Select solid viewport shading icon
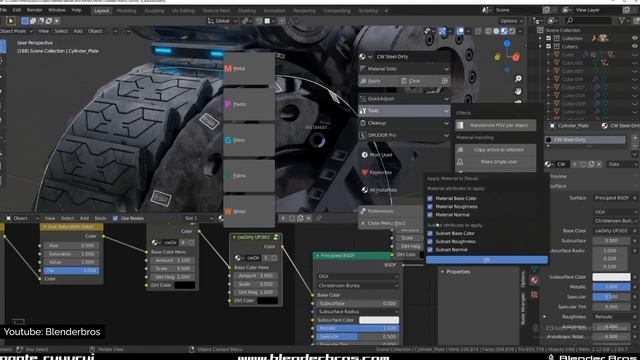The height and width of the screenshot is (360, 640). 496,31
